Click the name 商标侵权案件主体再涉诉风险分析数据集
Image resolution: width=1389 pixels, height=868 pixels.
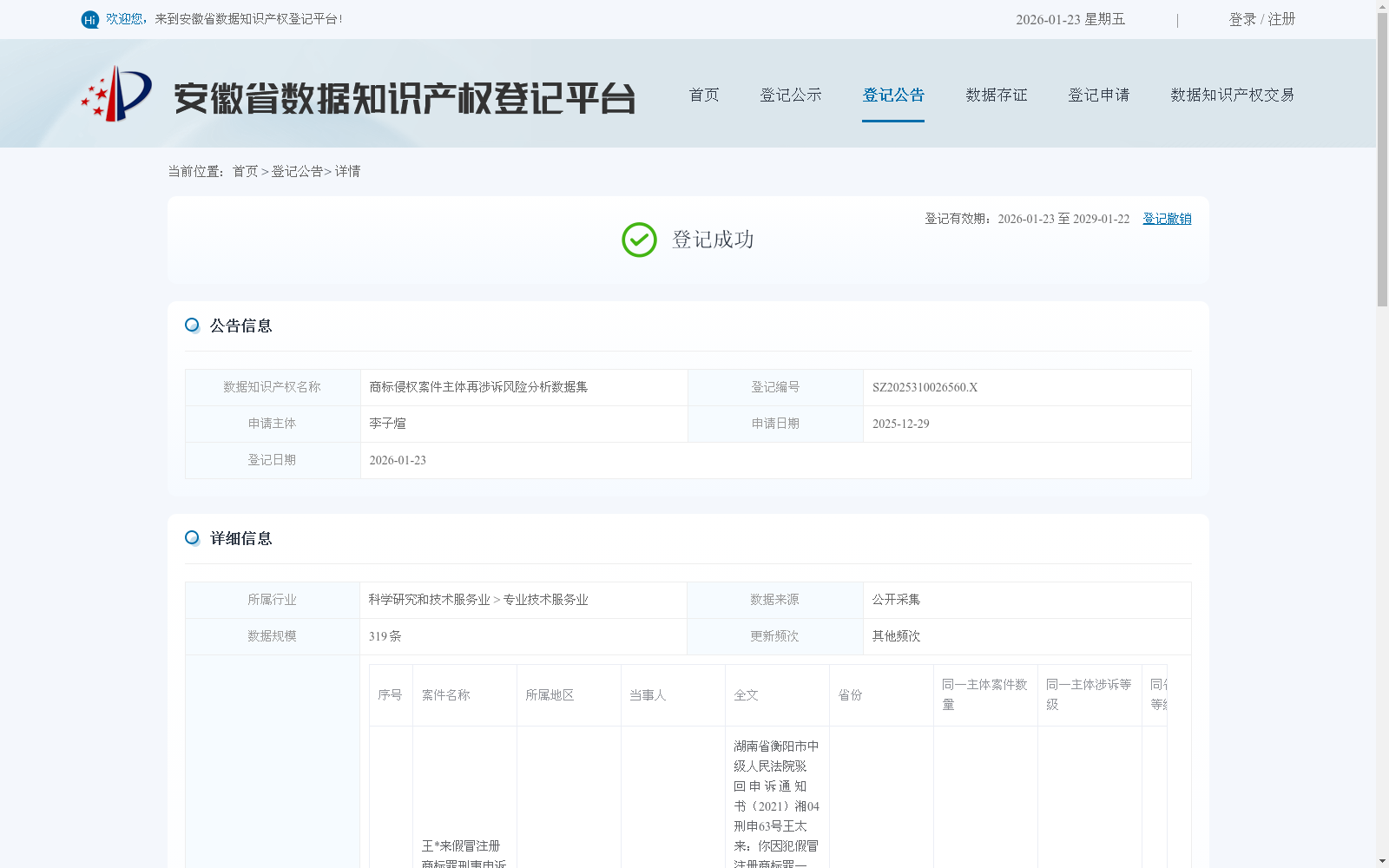[478, 387]
